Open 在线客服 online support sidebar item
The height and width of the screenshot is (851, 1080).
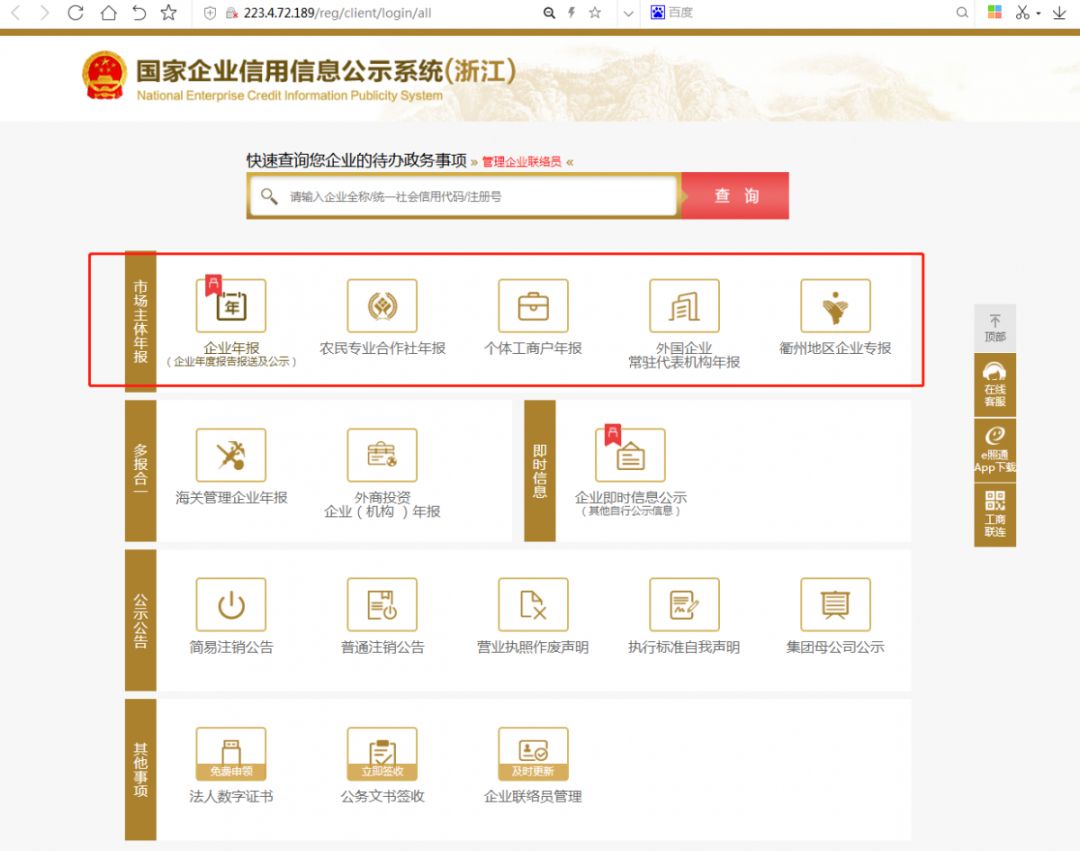tap(995, 384)
